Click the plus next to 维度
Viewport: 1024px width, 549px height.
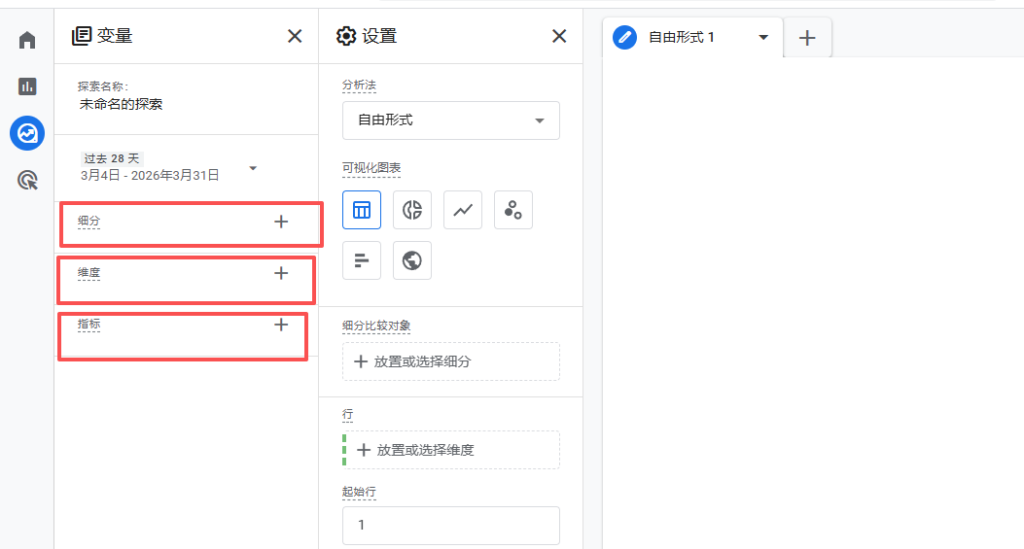(281, 272)
